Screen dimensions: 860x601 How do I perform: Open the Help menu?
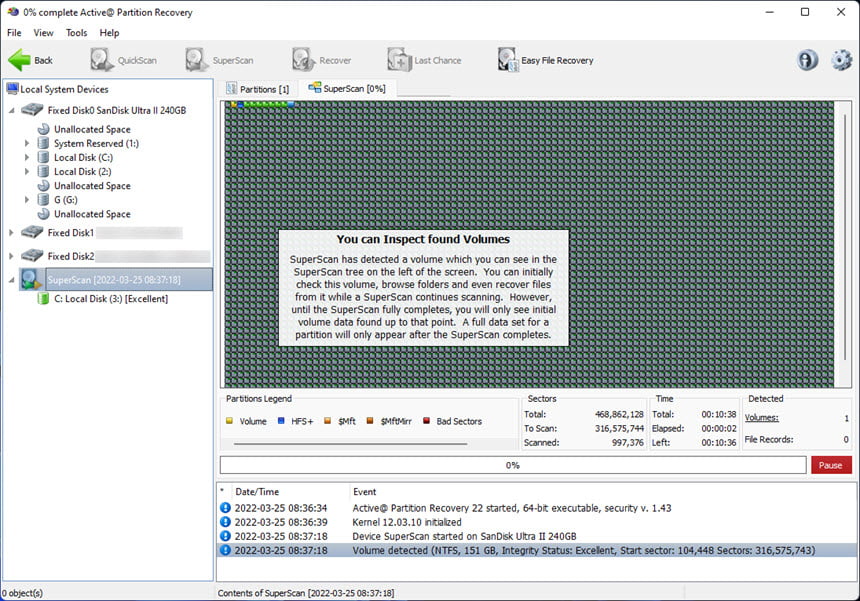(x=109, y=33)
